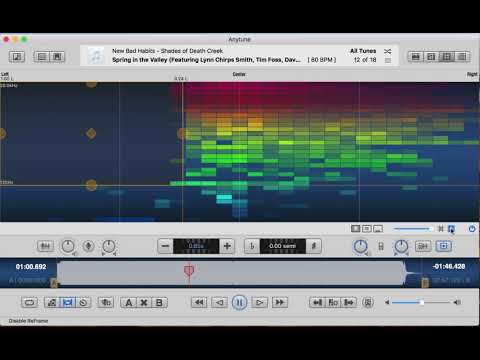Click the blue ReFrame pan knob
Screen dimensions: 480x360
tap(401, 246)
